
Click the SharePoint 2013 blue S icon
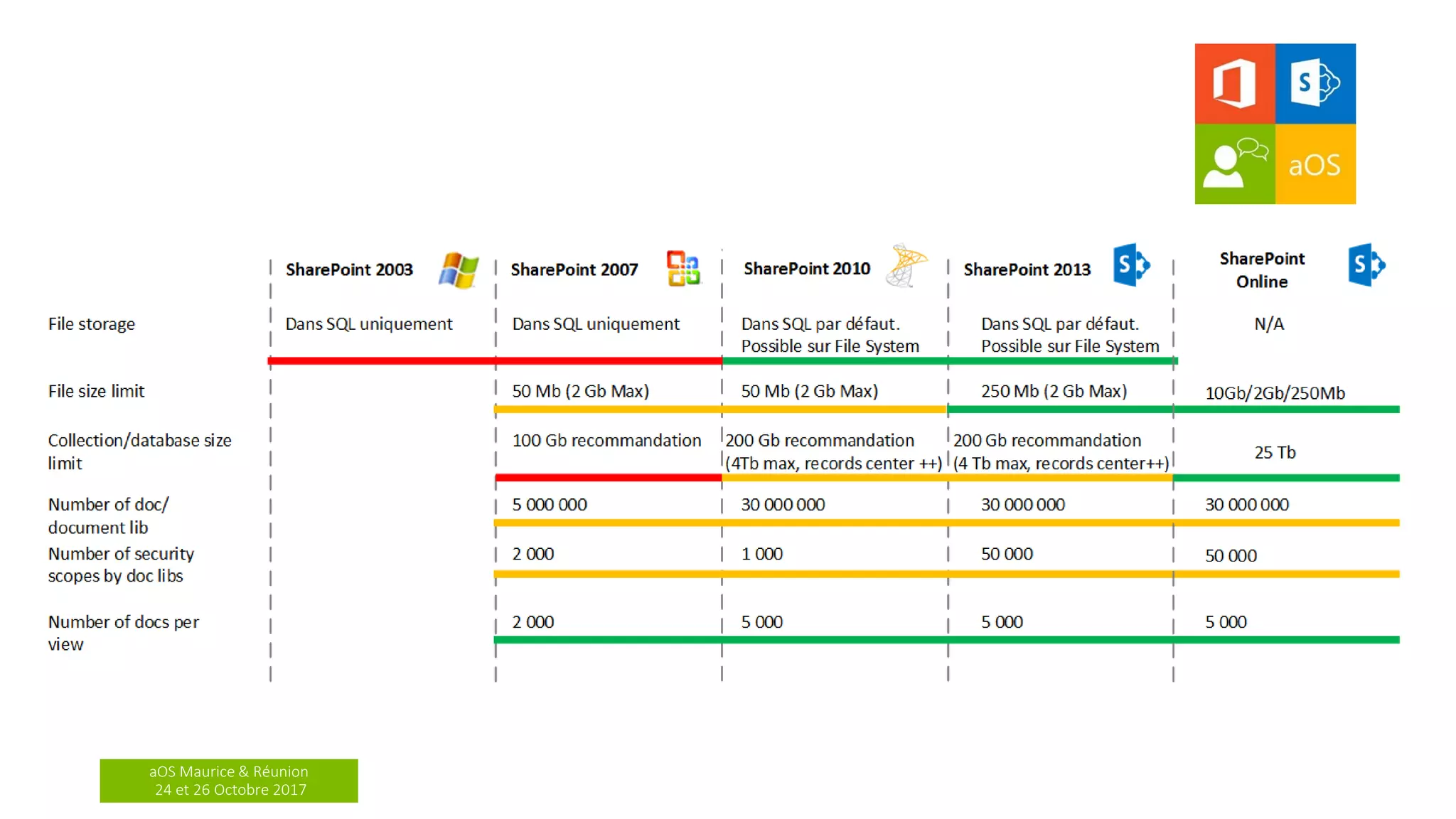coord(1131,265)
